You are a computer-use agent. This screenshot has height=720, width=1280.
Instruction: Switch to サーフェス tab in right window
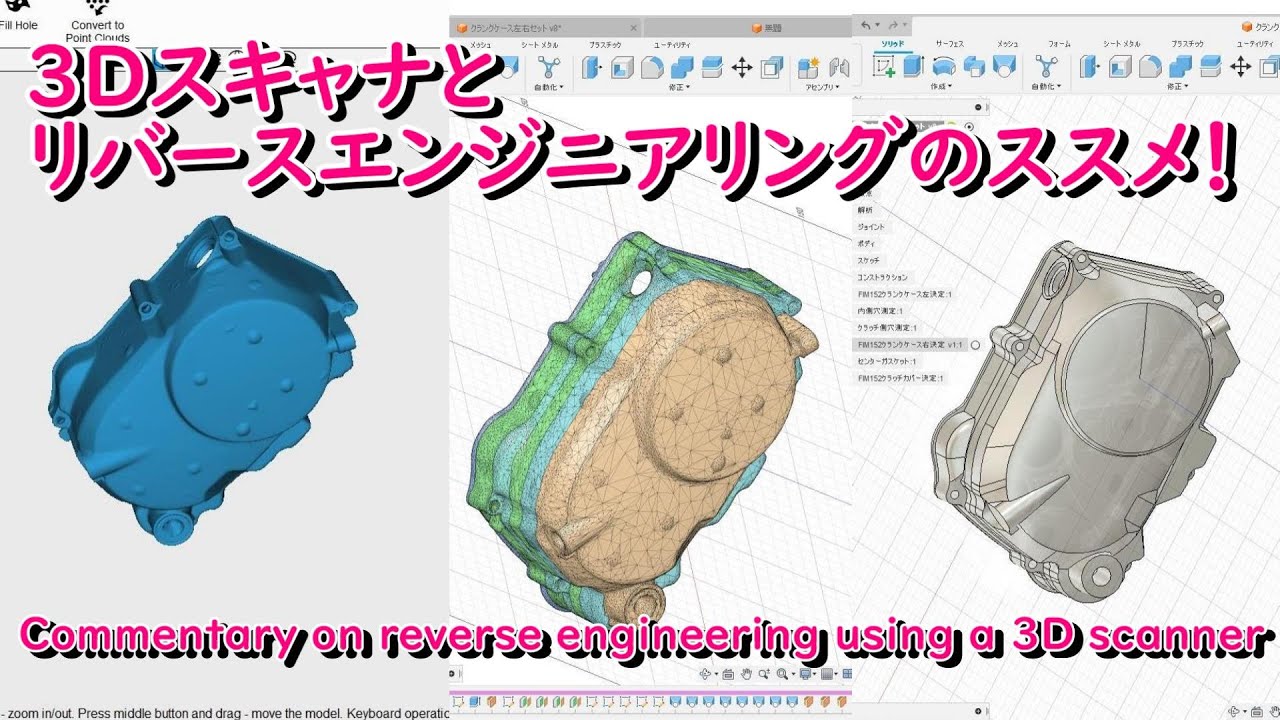(x=951, y=45)
